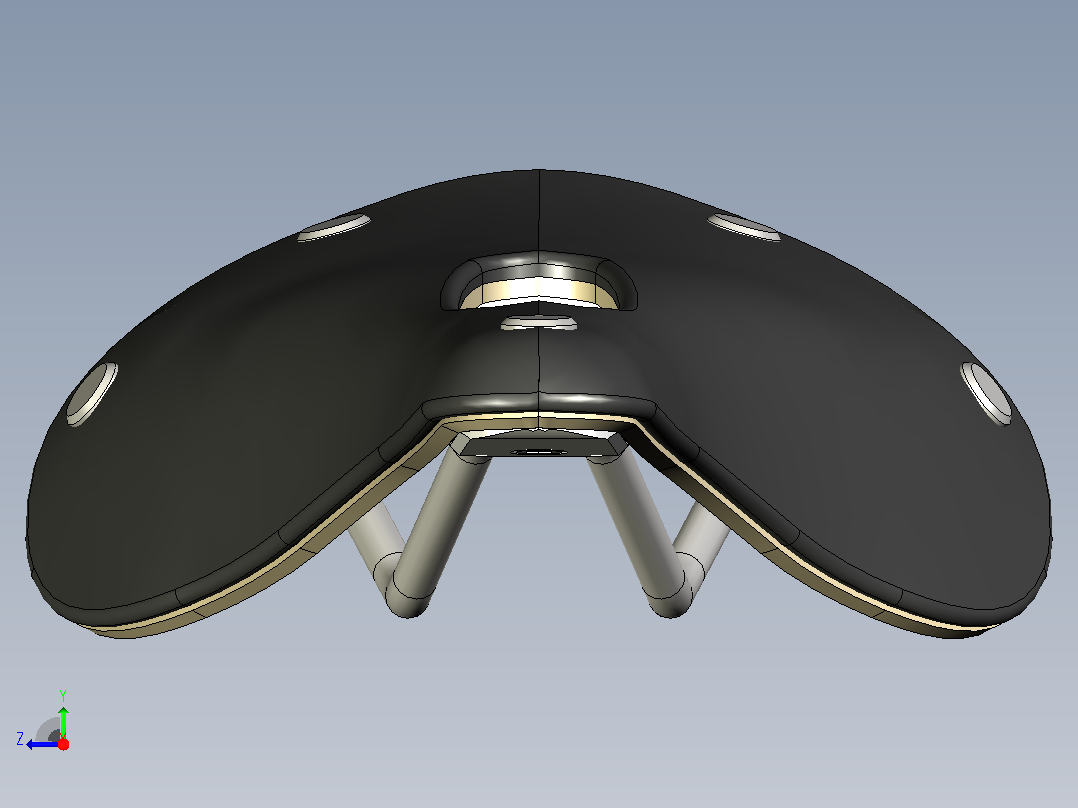Click the red X axis dot on the triad
The image size is (1078, 808).
point(63,744)
